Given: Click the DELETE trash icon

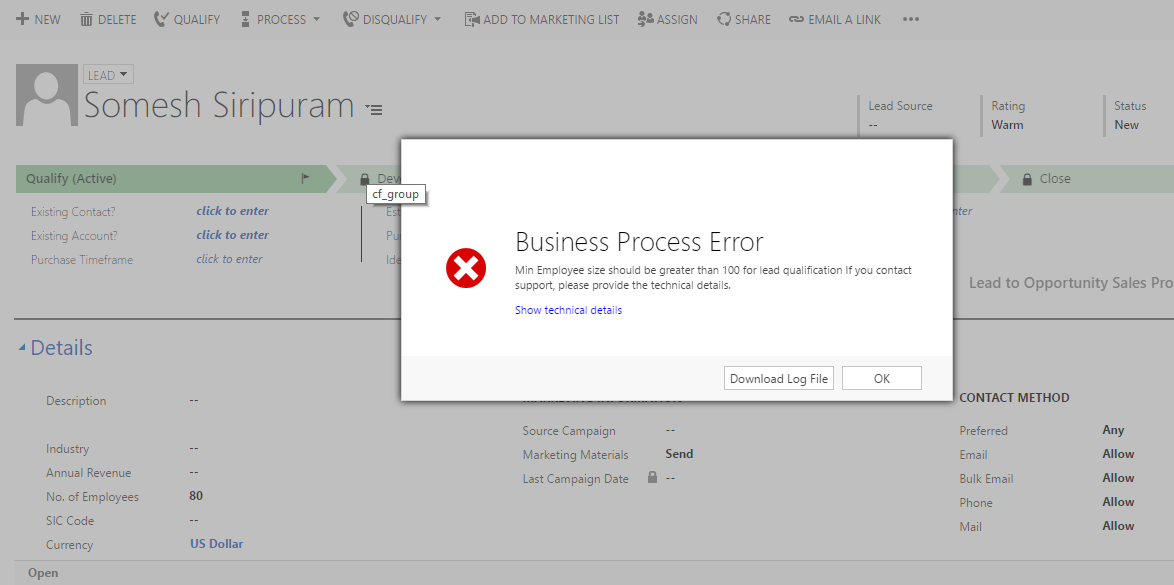Looking at the screenshot, I should point(86,19).
